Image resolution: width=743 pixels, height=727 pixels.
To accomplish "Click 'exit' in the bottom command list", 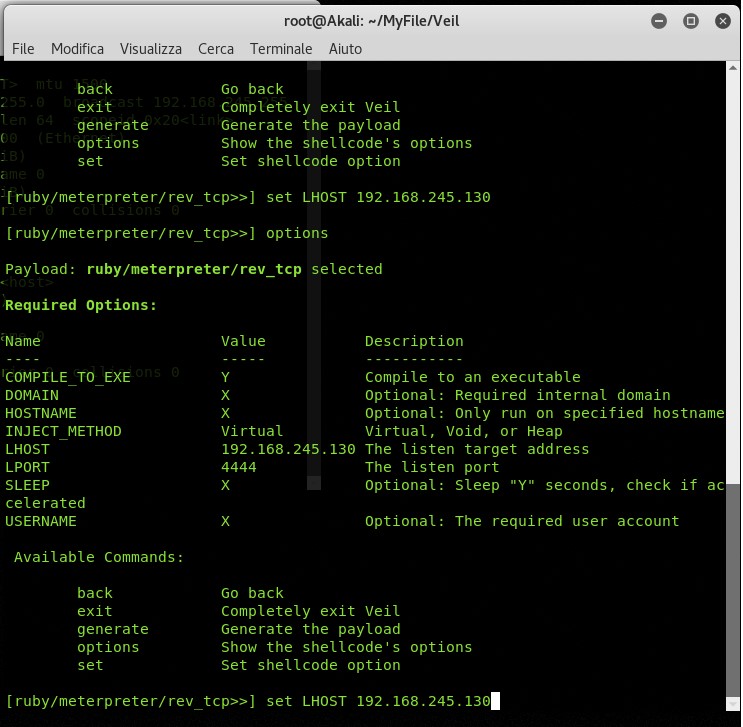I will [x=95, y=611].
